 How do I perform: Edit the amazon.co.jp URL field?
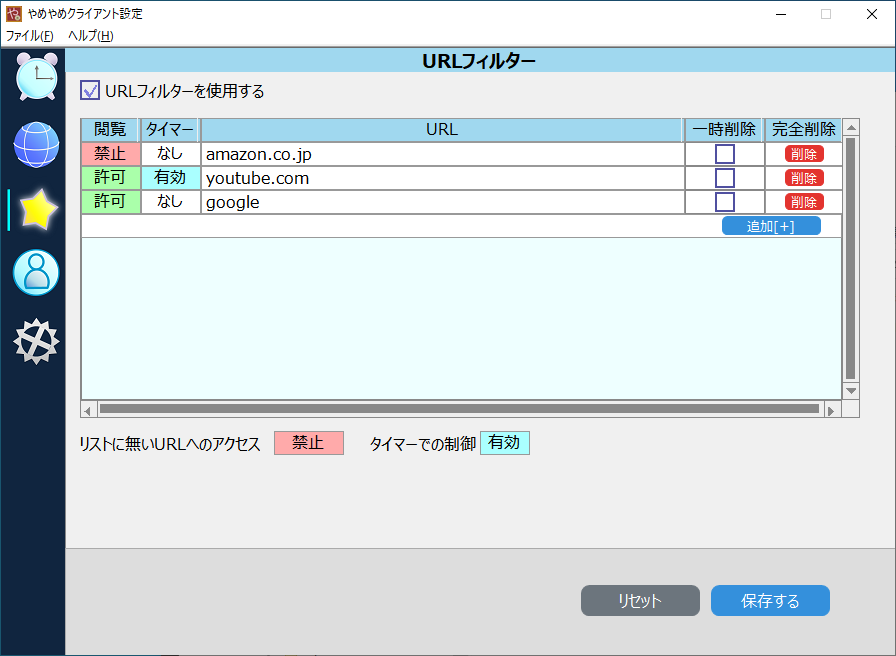point(442,154)
